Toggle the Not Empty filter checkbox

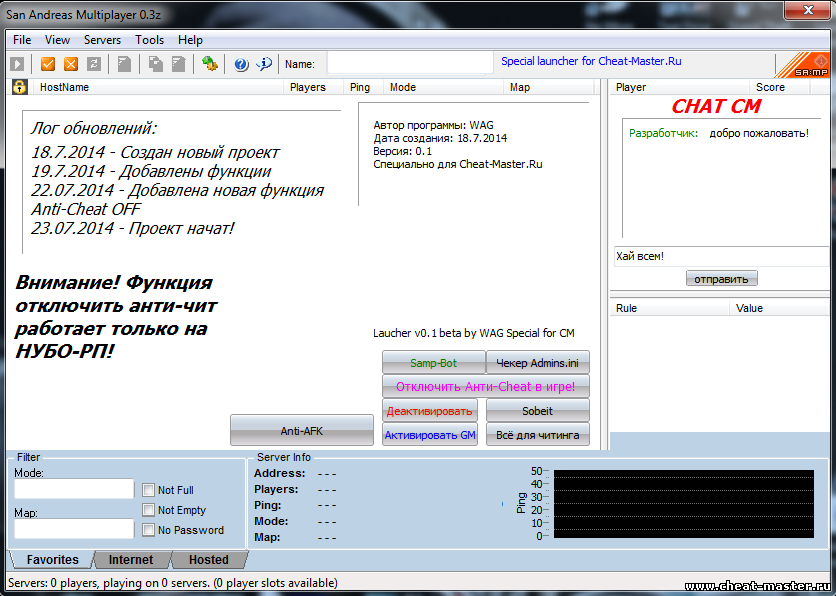pos(148,510)
